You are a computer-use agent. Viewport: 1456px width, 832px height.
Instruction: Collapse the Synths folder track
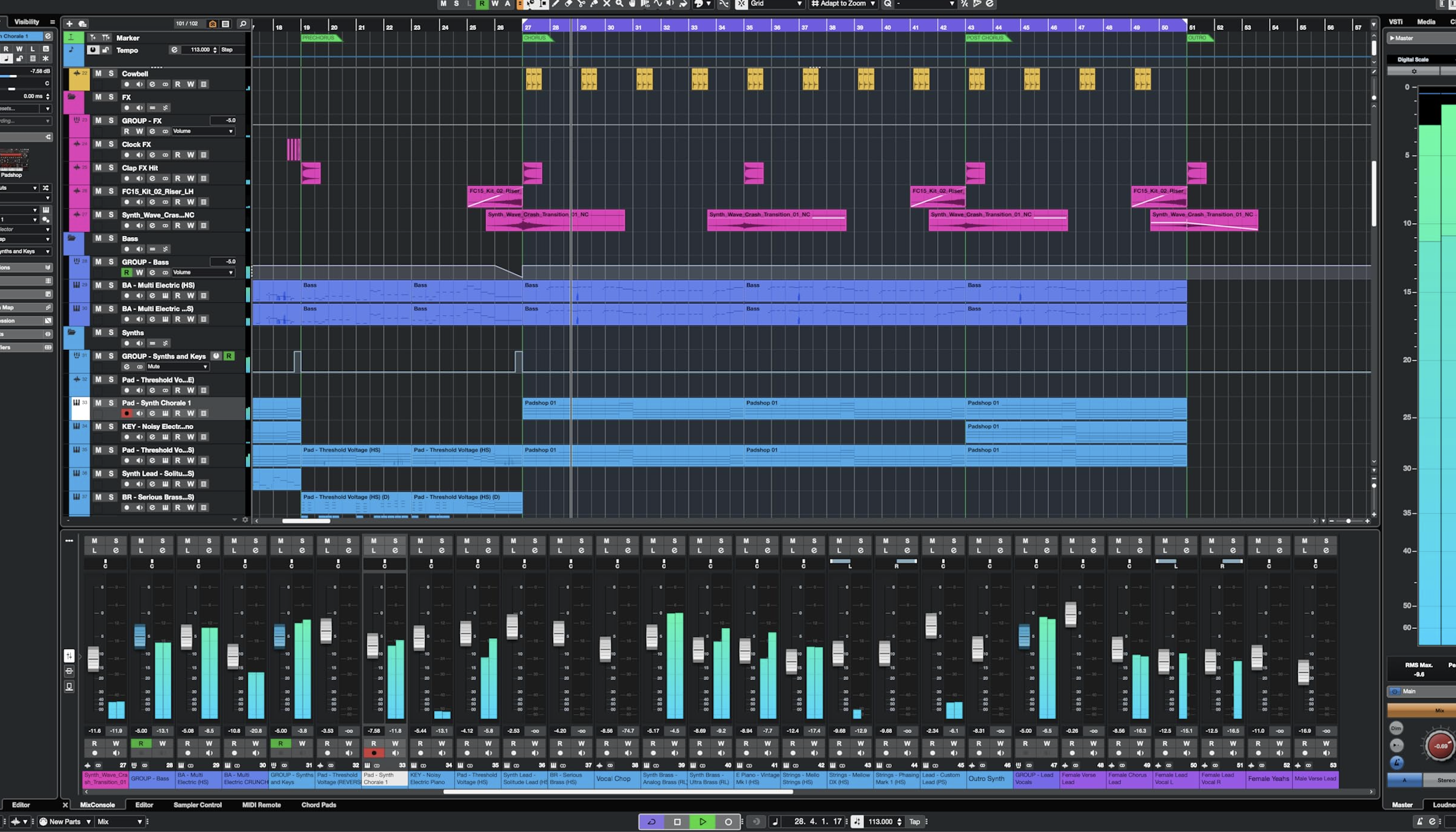[x=71, y=333]
